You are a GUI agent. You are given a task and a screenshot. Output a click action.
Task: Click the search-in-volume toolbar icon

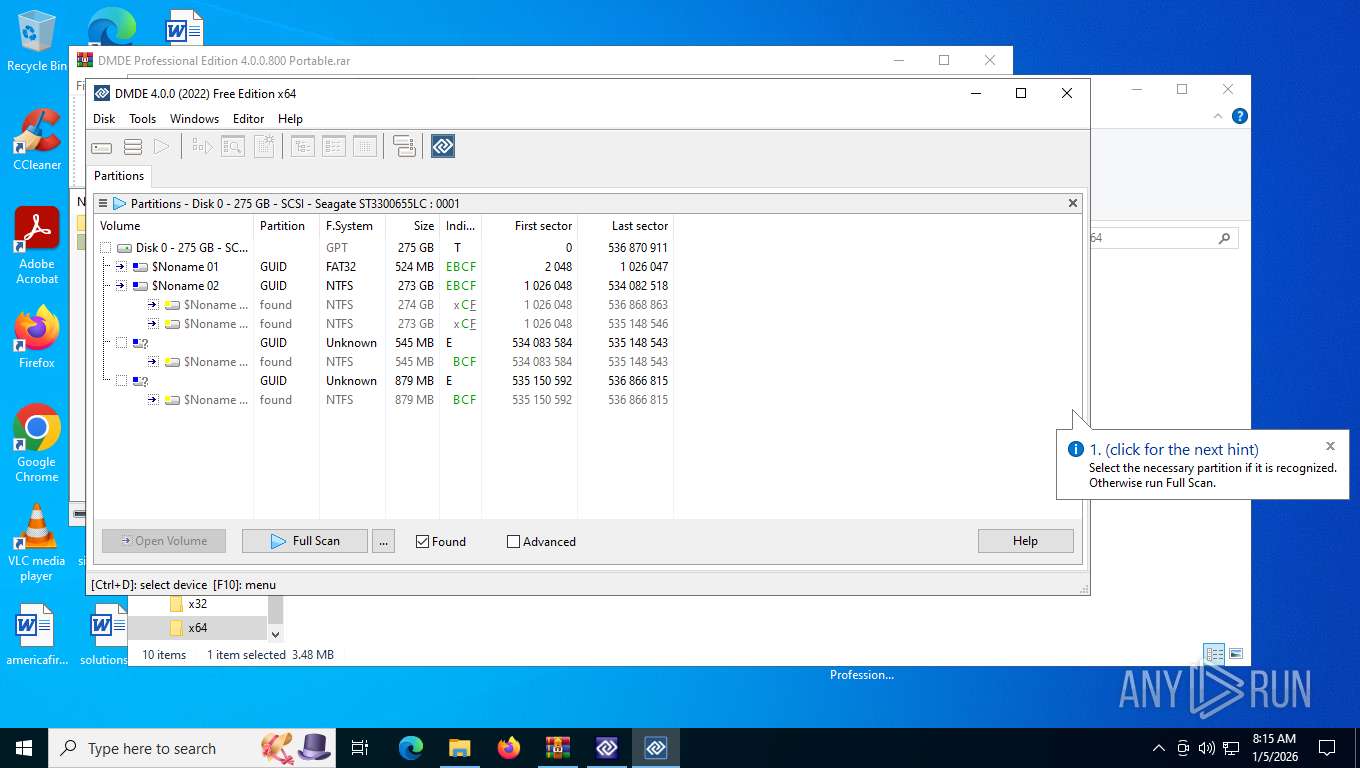click(x=233, y=147)
